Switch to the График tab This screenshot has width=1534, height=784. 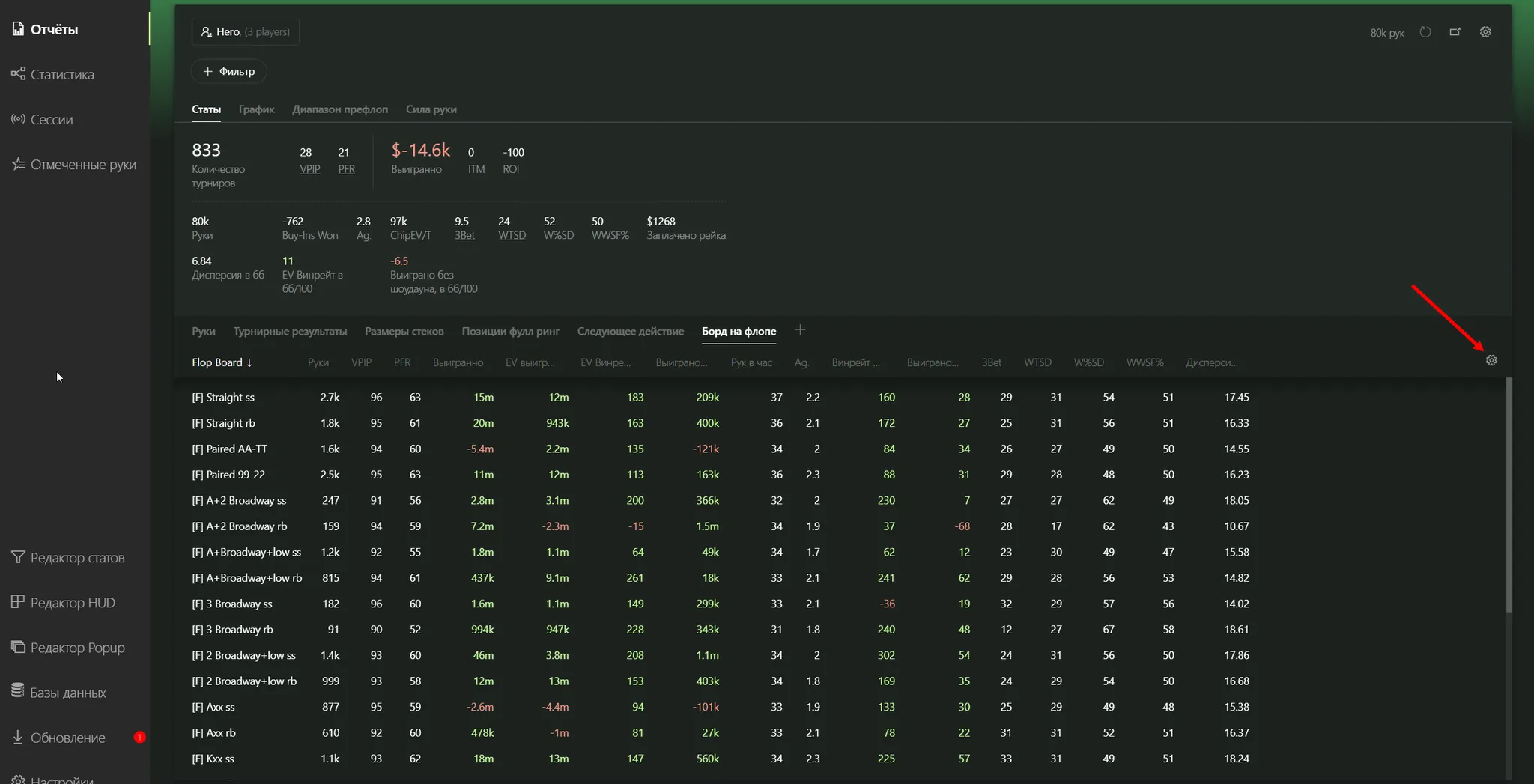coord(256,109)
